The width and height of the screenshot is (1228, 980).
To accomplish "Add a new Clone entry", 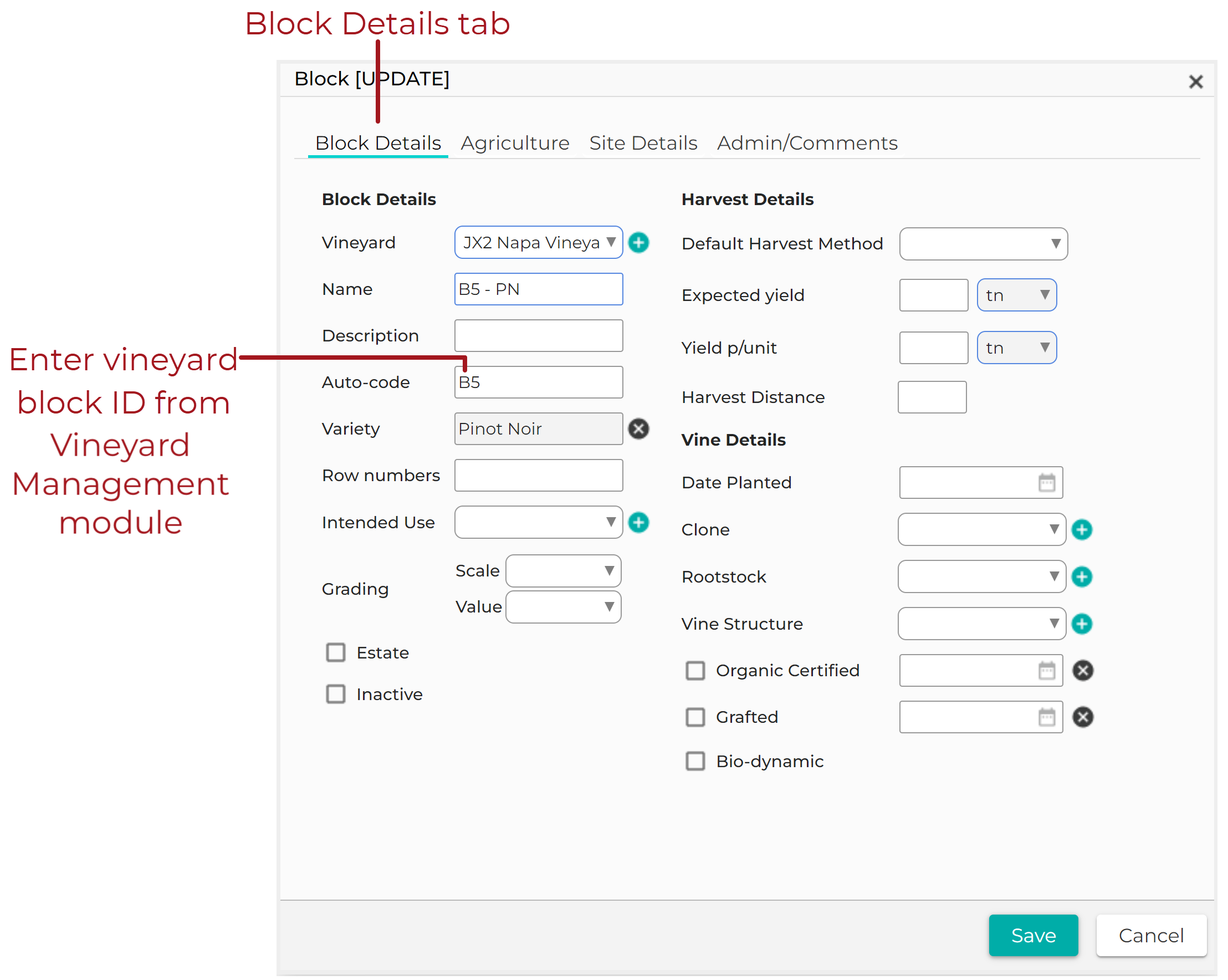I will [x=1082, y=530].
